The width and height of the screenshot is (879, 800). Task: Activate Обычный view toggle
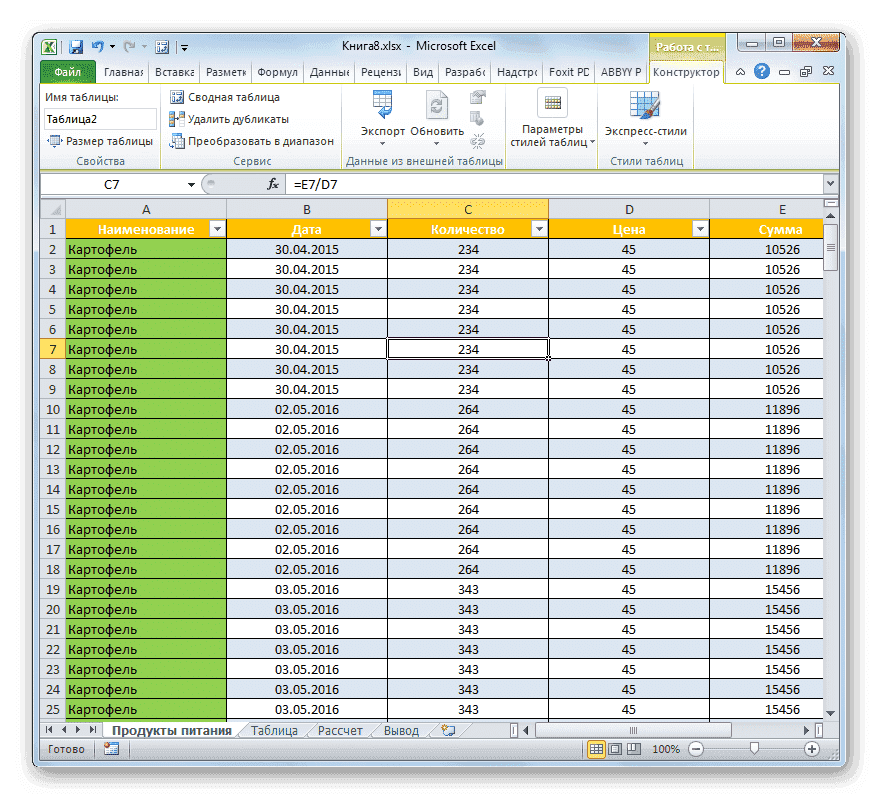coord(596,750)
